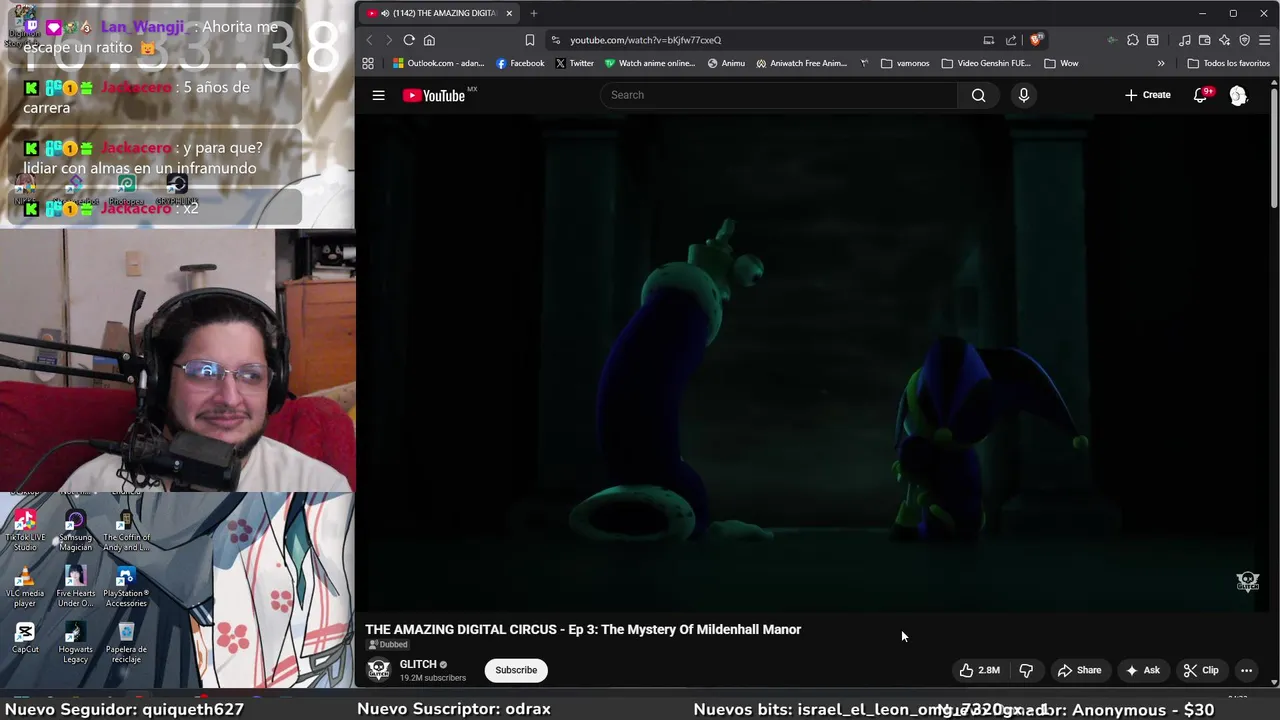
Task: Open The Coffin of Andy shortcut
Action: click(x=126, y=530)
